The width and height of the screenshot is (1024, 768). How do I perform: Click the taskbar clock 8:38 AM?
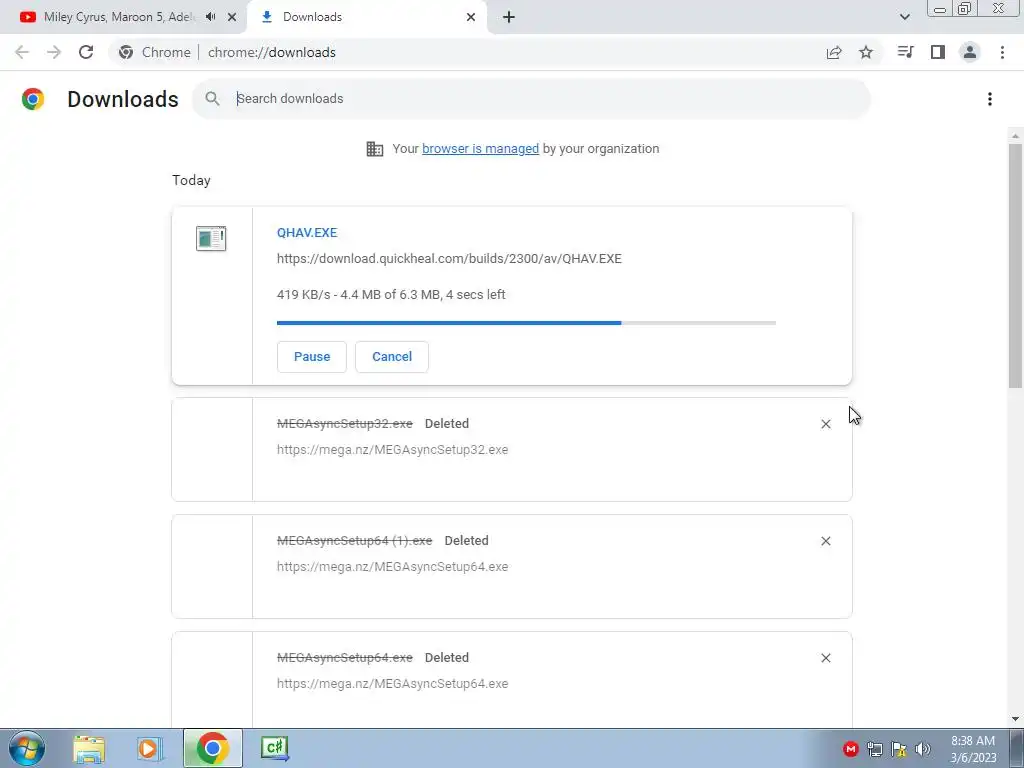973,749
